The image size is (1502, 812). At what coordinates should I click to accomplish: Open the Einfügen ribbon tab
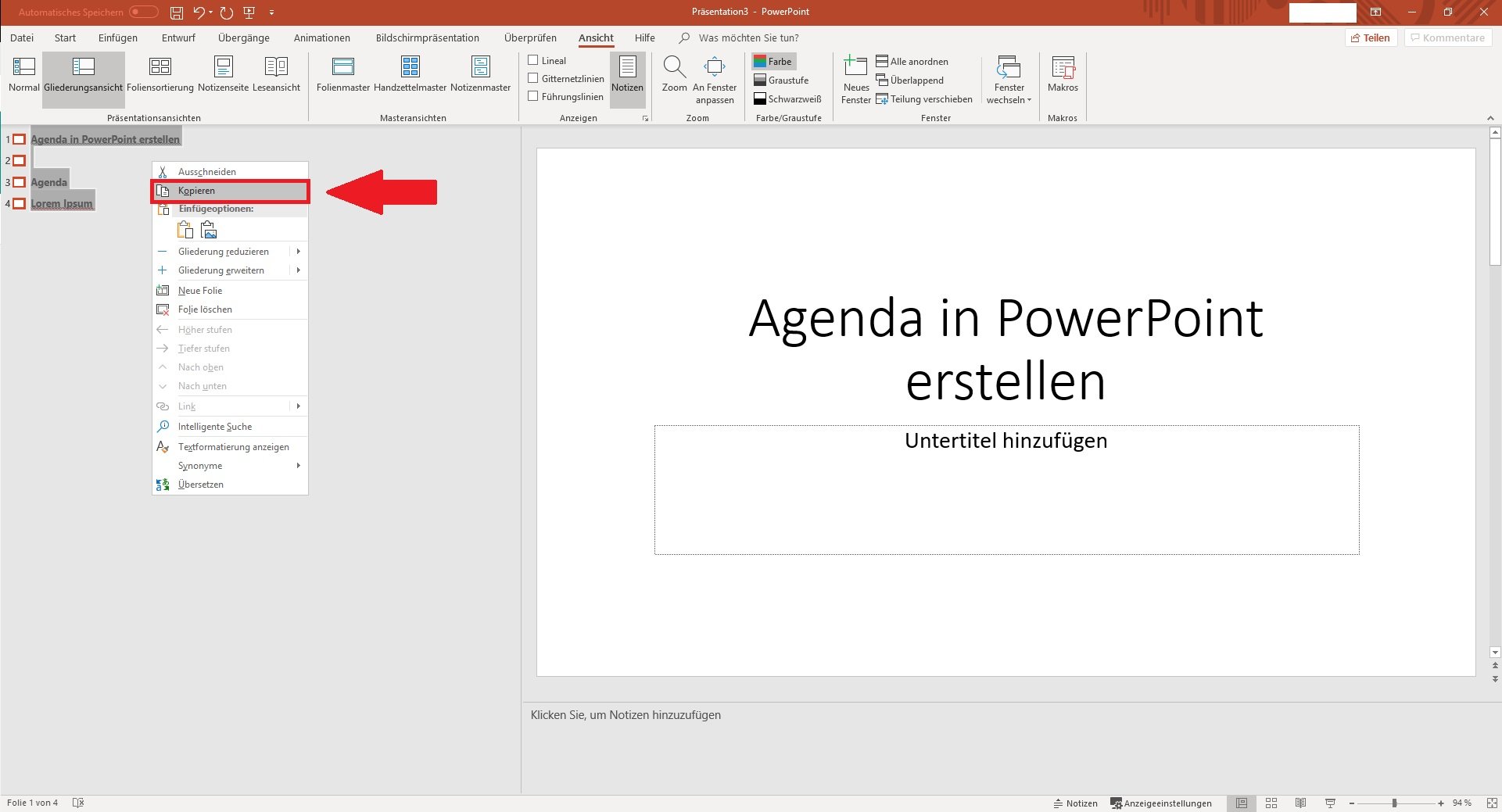point(118,38)
